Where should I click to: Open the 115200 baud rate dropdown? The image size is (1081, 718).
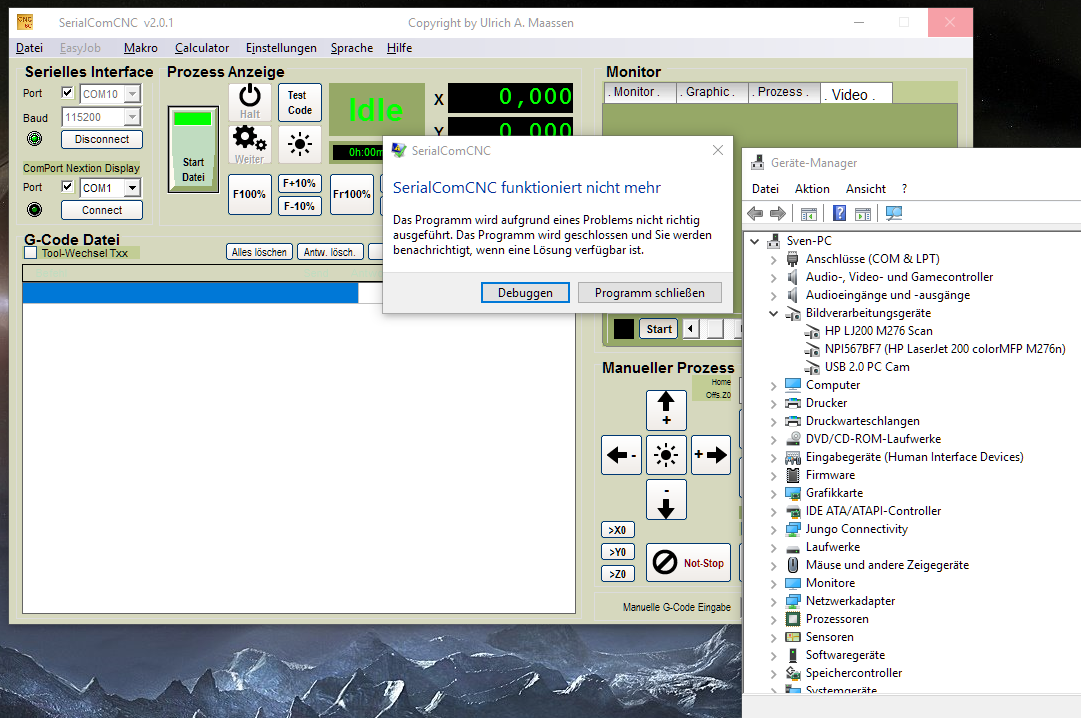pos(132,117)
